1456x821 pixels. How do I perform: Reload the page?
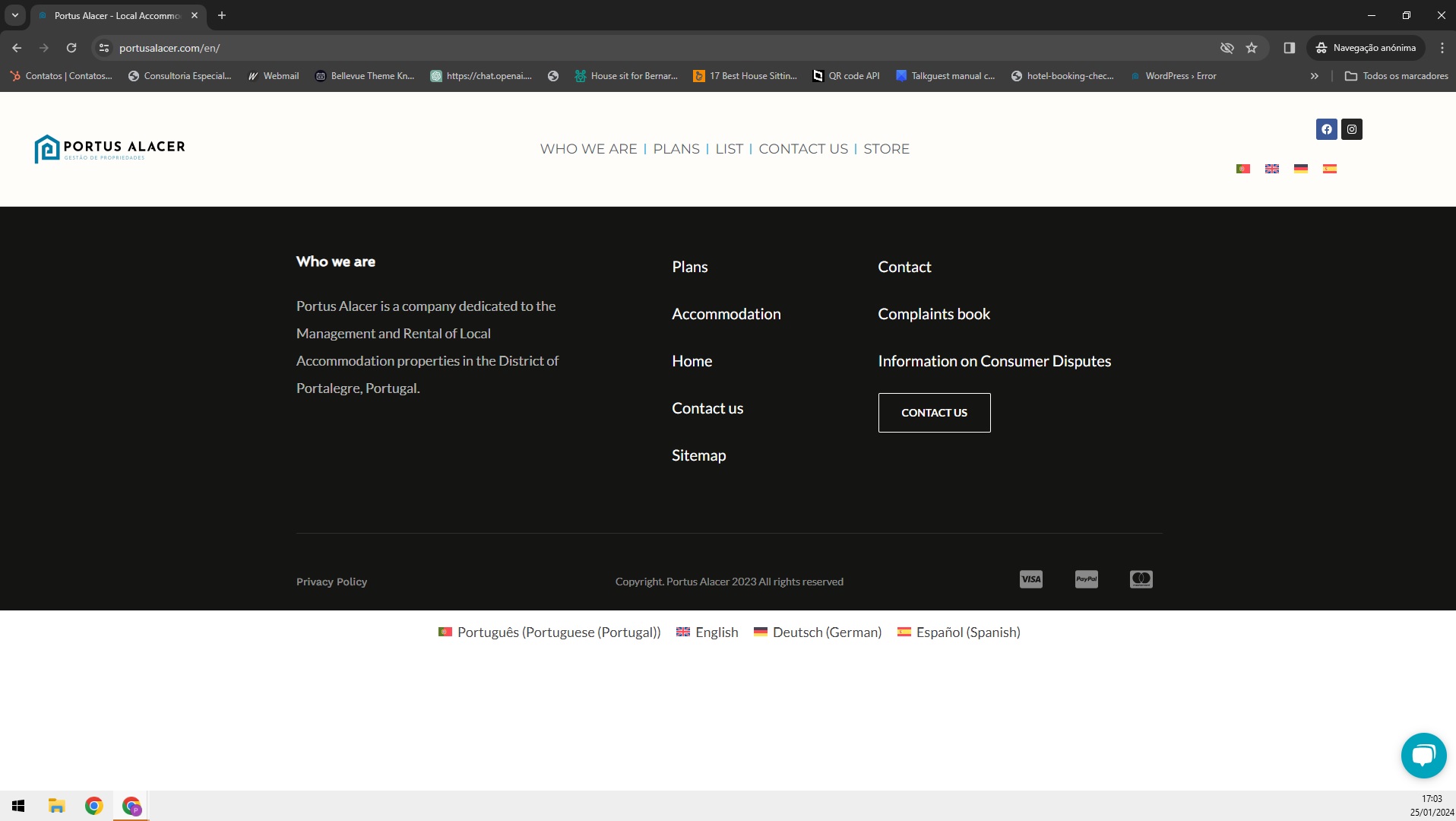pos(71,48)
